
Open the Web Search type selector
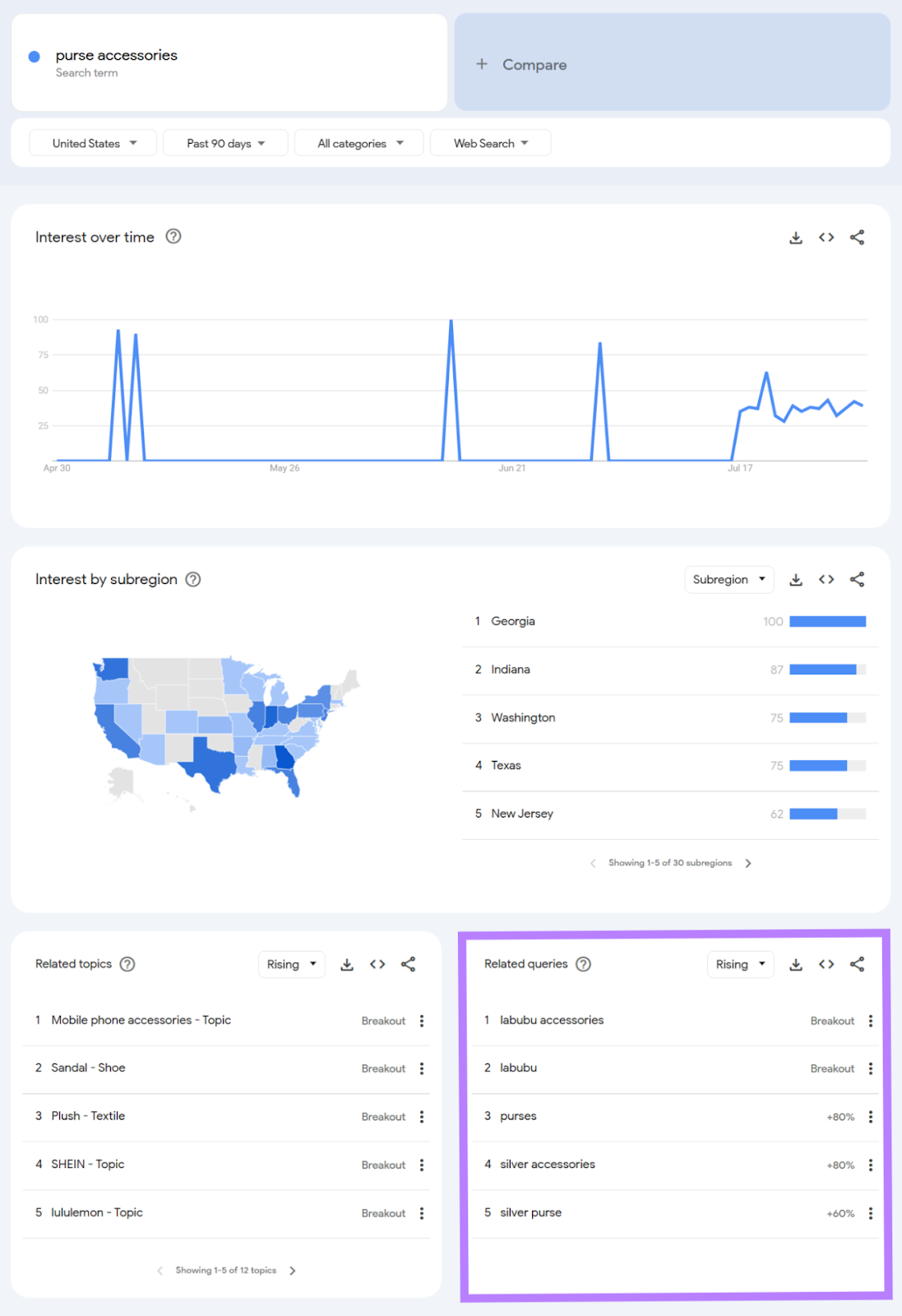490,142
